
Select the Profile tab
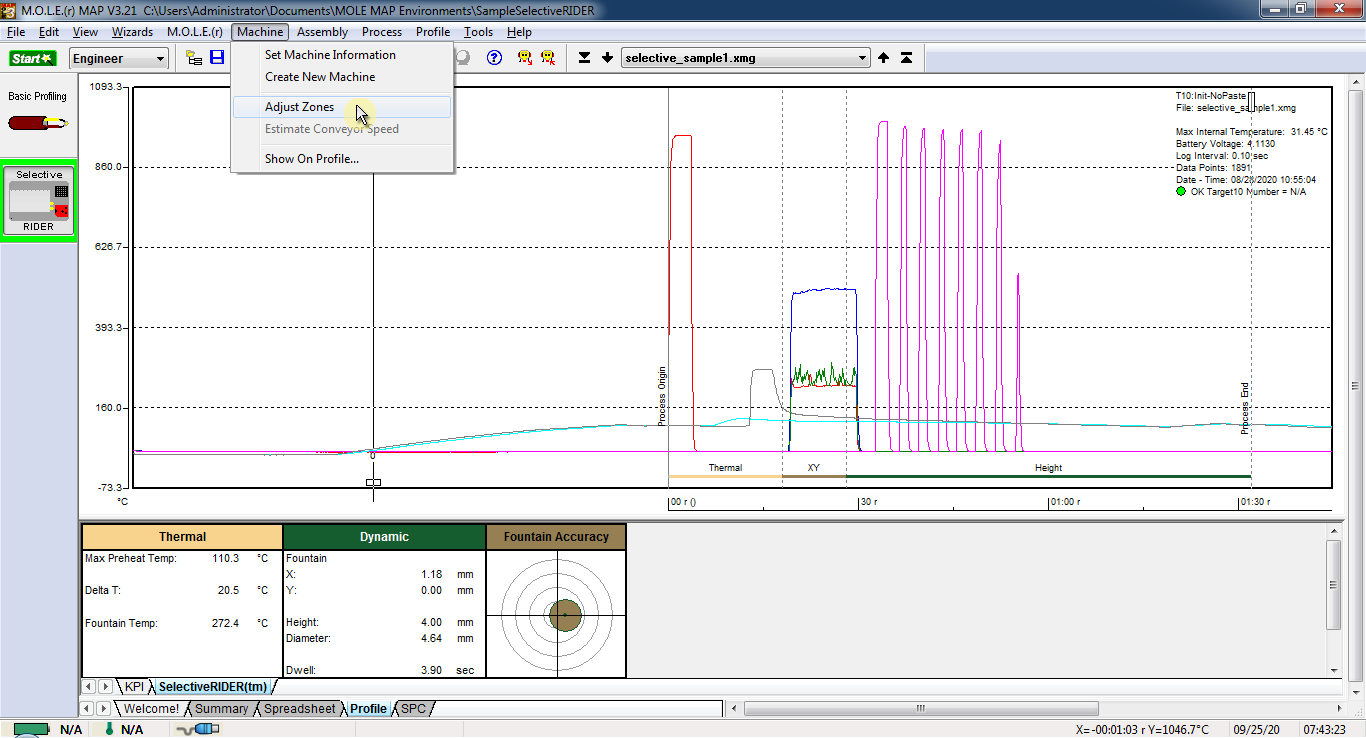coord(368,709)
